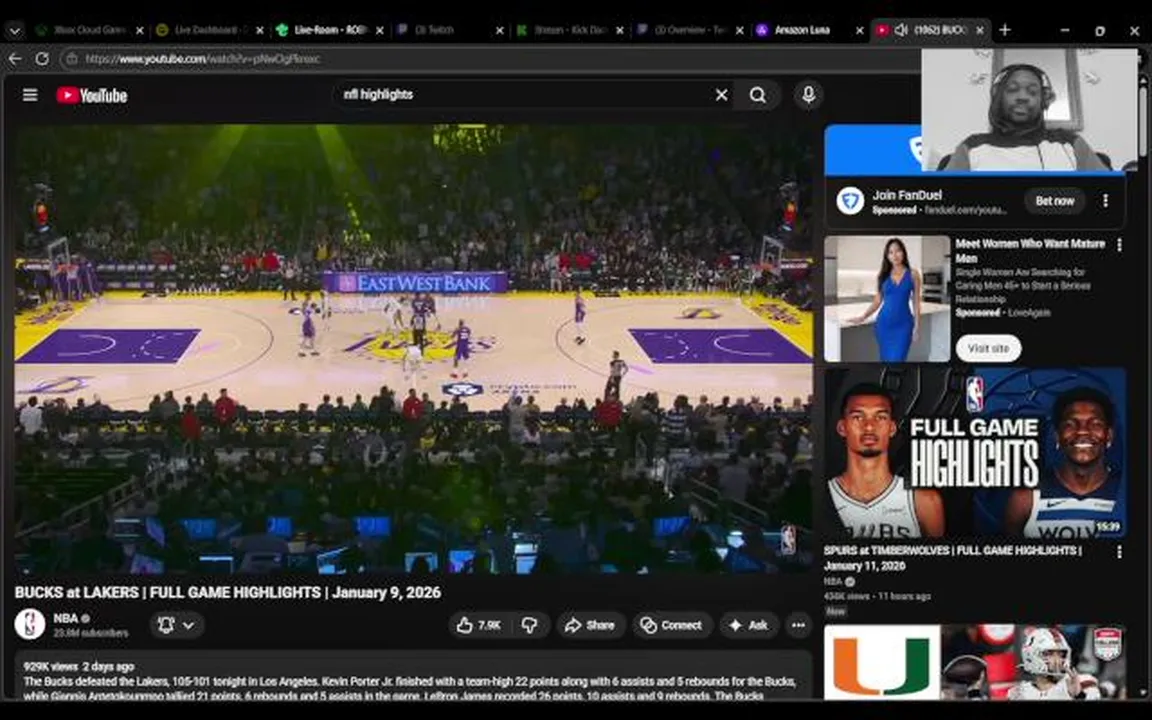Click the Ask button
Image resolution: width=1152 pixels, height=720 pixels.
749,625
